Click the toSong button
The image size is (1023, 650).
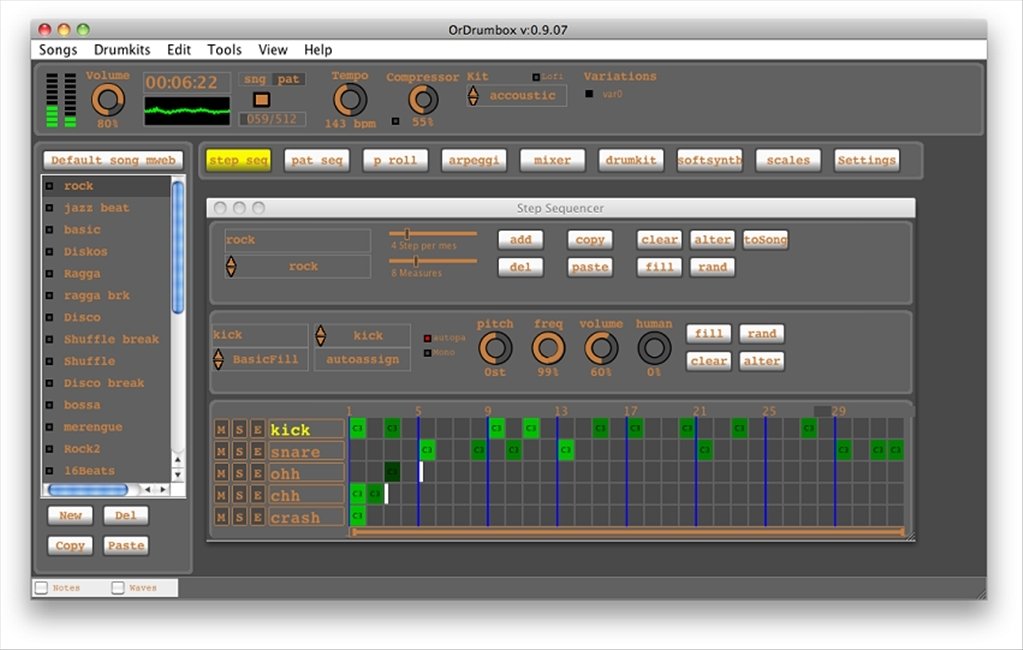(x=765, y=240)
